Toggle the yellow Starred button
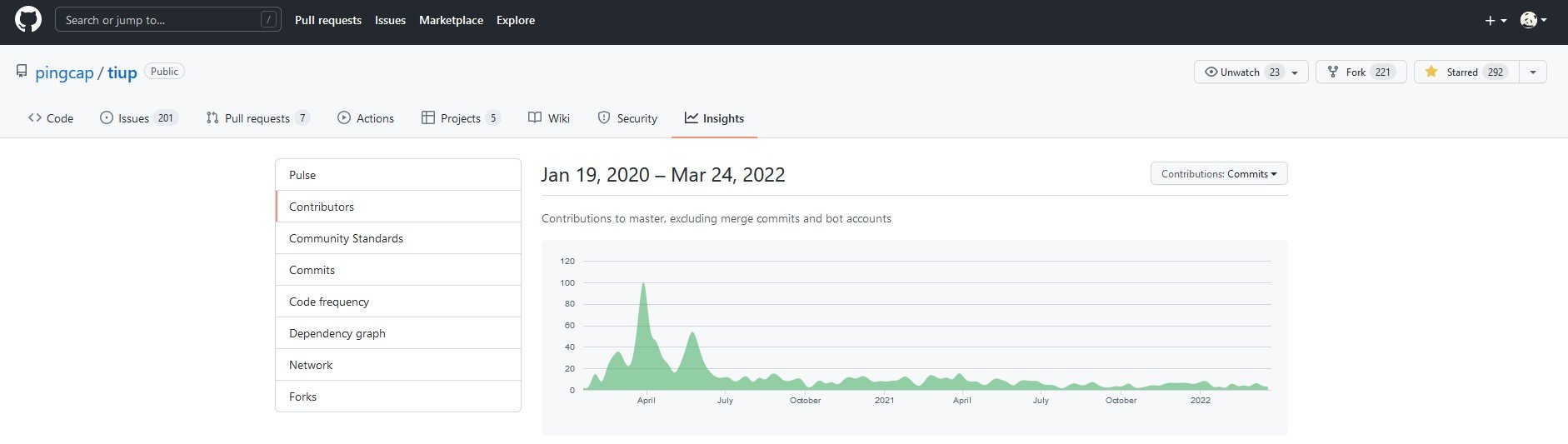1568x444 pixels. tap(1466, 72)
